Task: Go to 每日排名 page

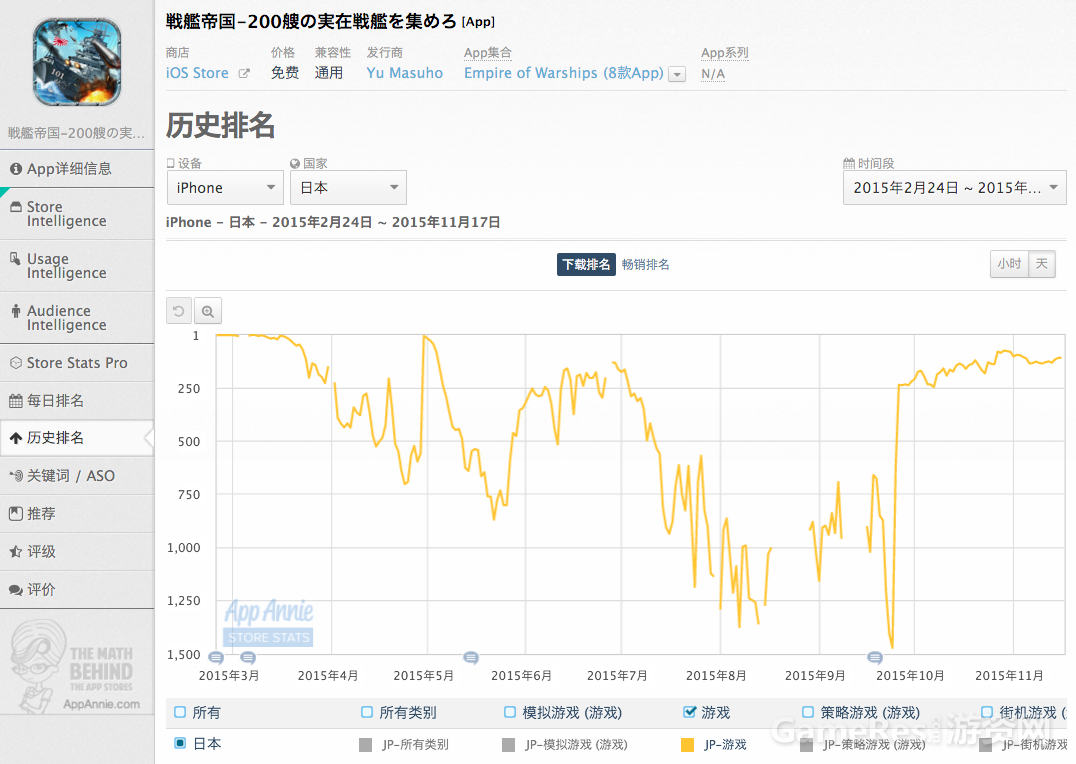Action: point(77,401)
